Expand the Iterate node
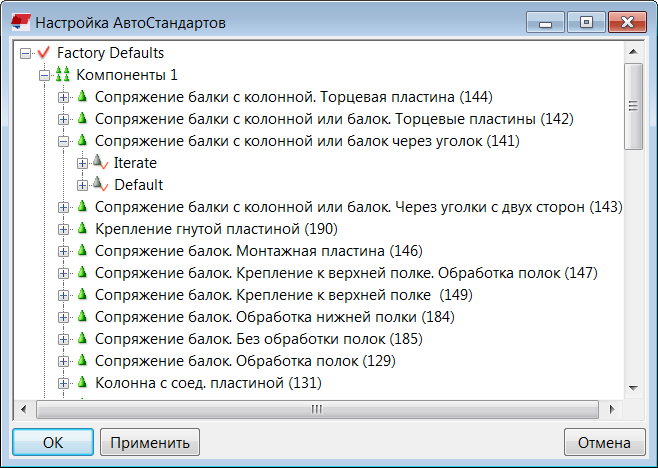 pyautogui.click(x=83, y=163)
